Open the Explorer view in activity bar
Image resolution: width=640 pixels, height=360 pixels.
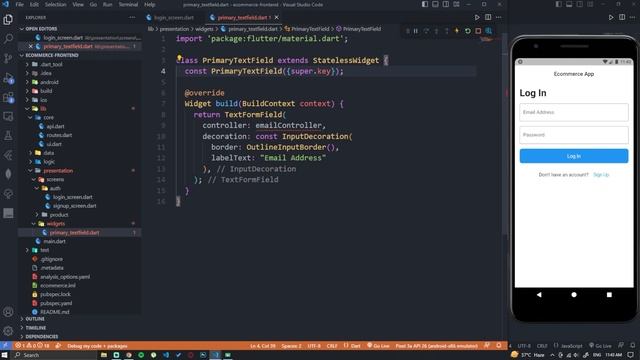8,20
